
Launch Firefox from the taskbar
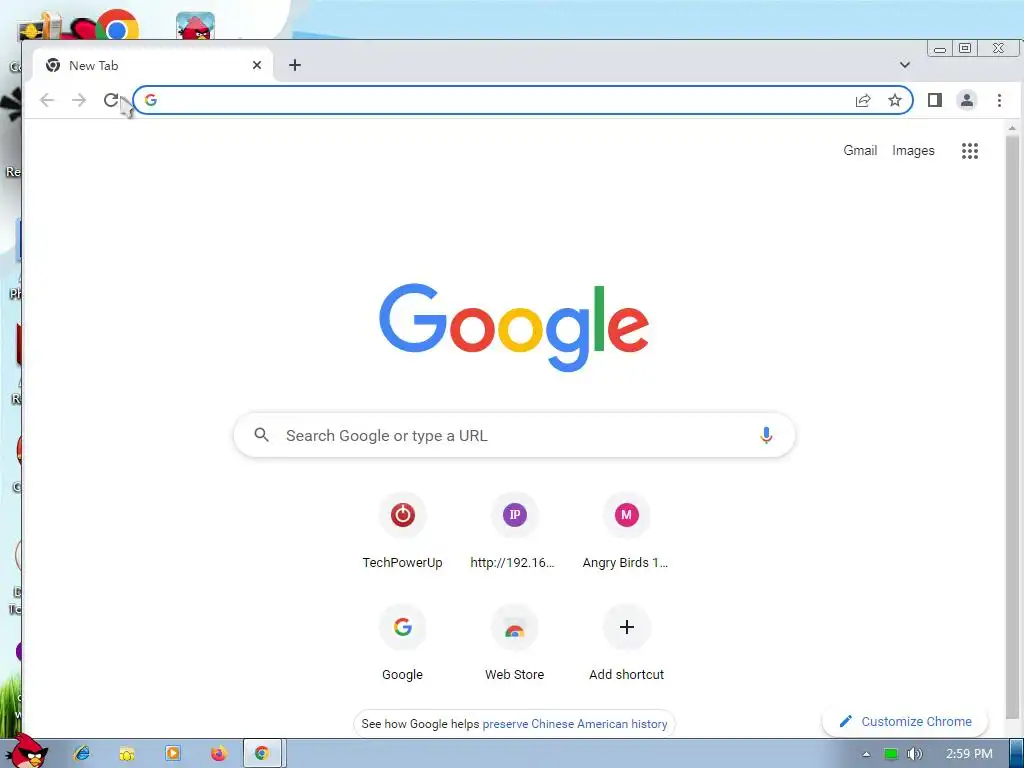coord(219,754)
